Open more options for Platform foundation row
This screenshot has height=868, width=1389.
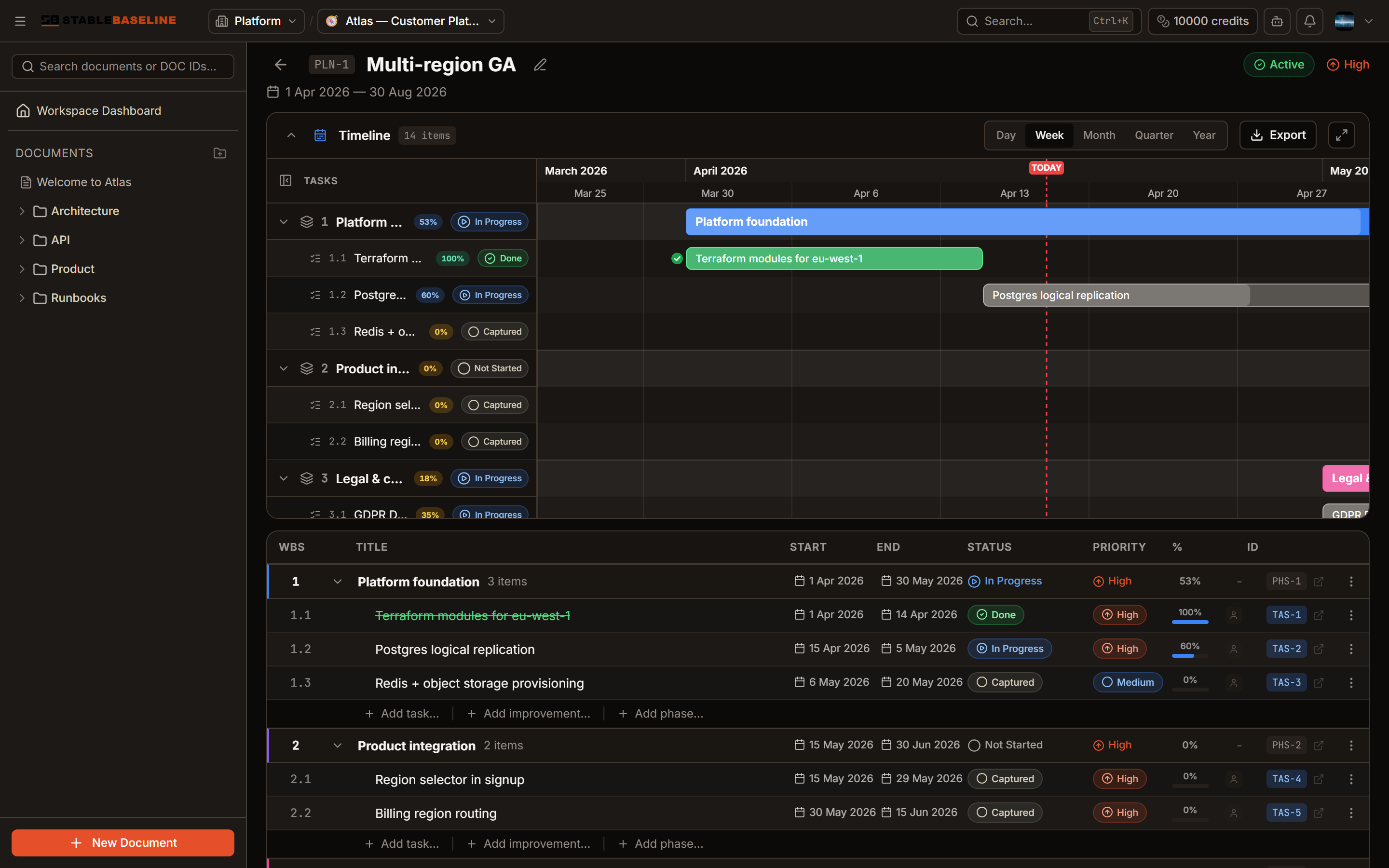pos(1351,582)
